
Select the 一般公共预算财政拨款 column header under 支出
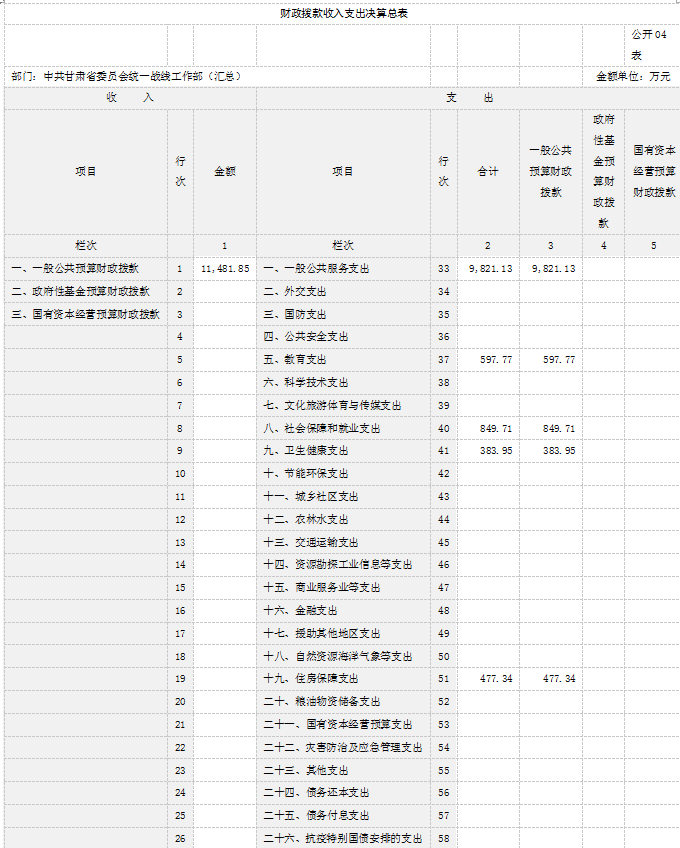(550, 171)
